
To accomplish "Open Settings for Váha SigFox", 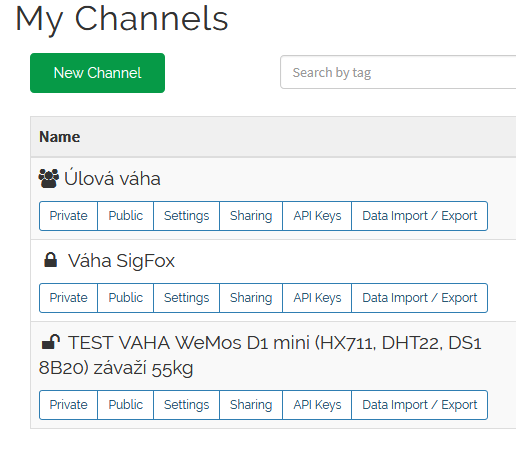I will point(186,298).
